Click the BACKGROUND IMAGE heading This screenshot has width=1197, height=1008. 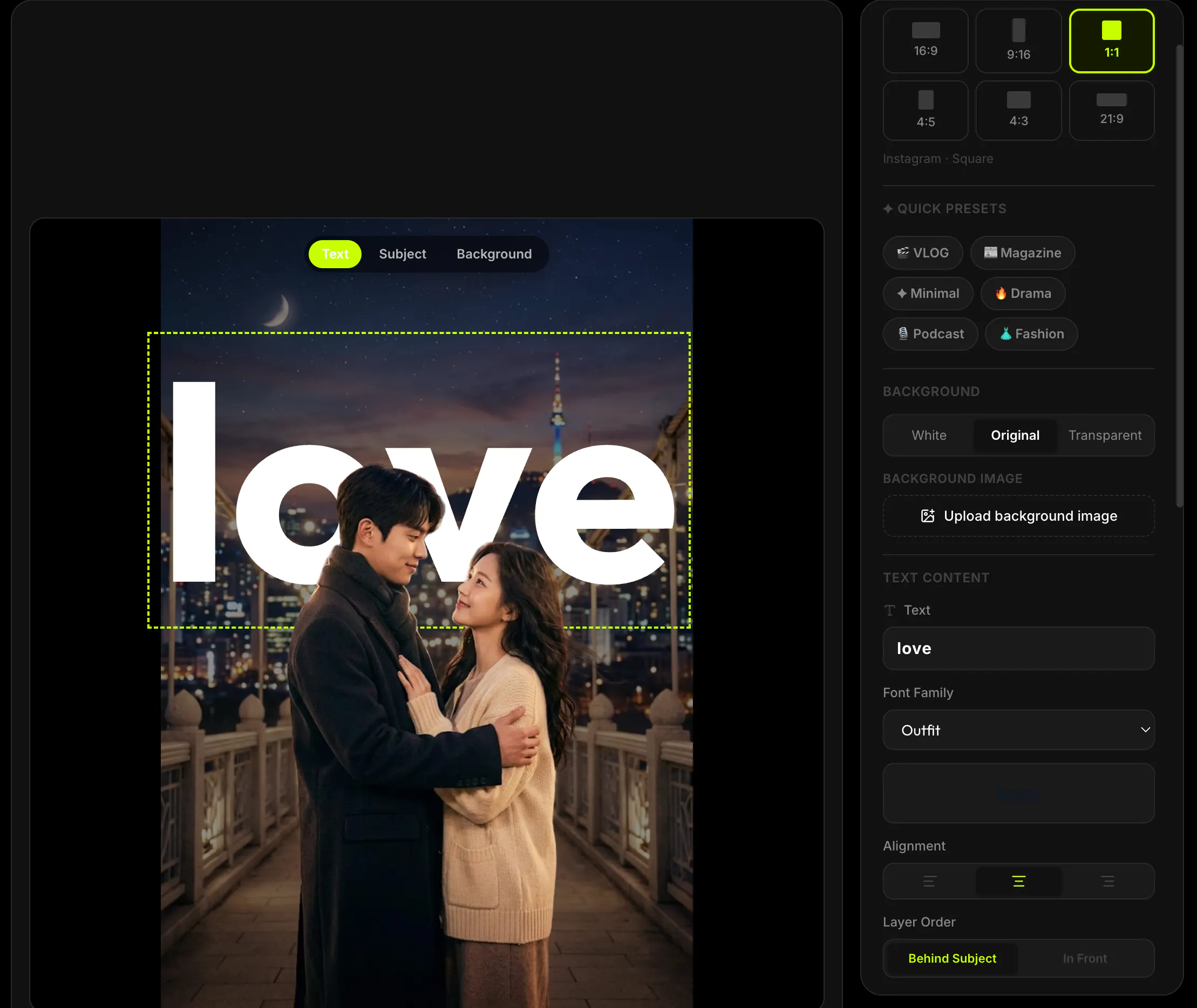pos(953,478)
